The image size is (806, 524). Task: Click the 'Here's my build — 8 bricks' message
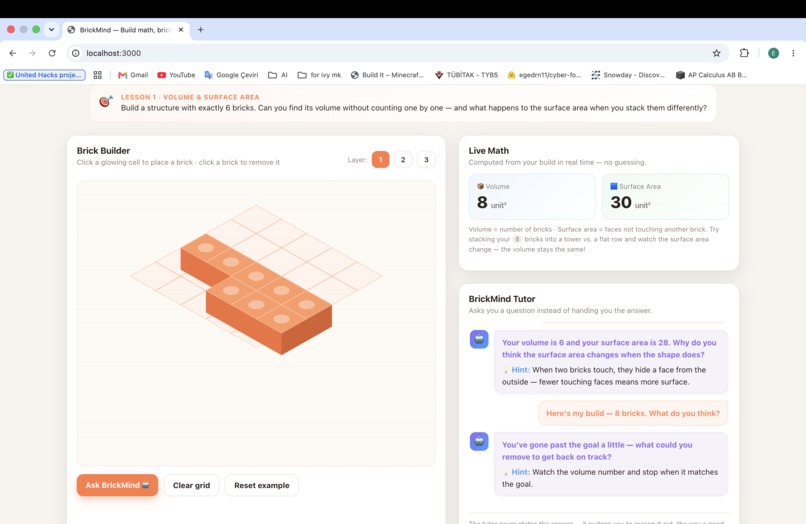tap(633, 413)
